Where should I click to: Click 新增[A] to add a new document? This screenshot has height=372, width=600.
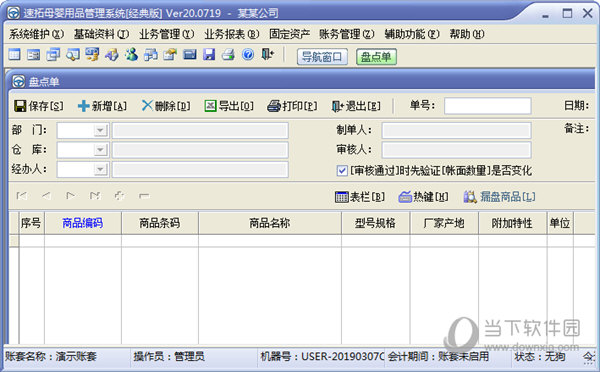pos(102,106)
